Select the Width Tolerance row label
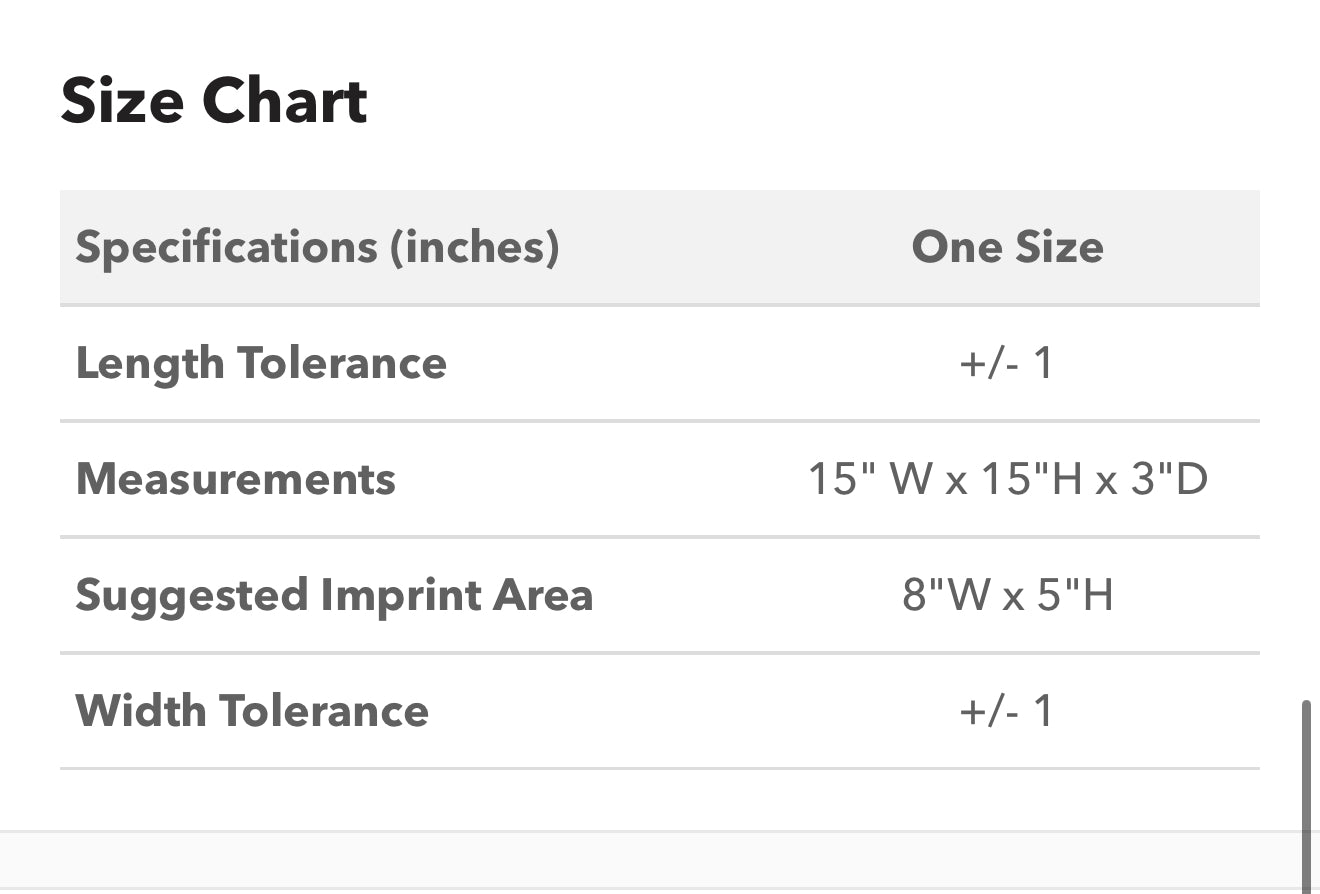 pyautogui.click(x=252, y=711)
